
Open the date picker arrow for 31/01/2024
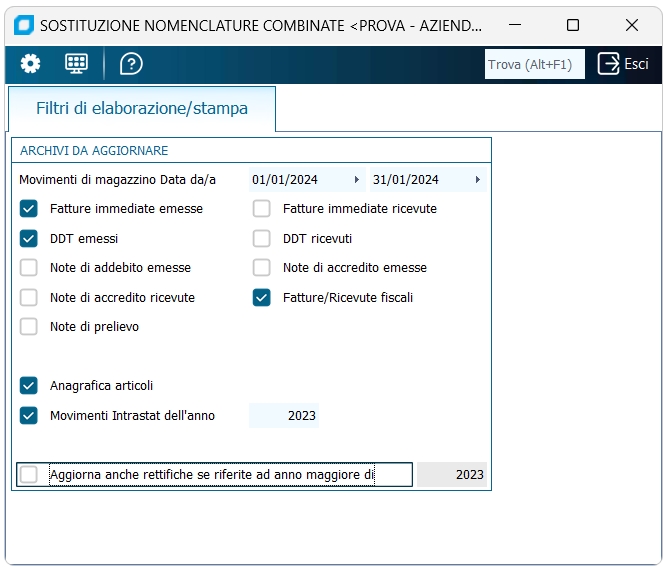(x=478, y=180)
